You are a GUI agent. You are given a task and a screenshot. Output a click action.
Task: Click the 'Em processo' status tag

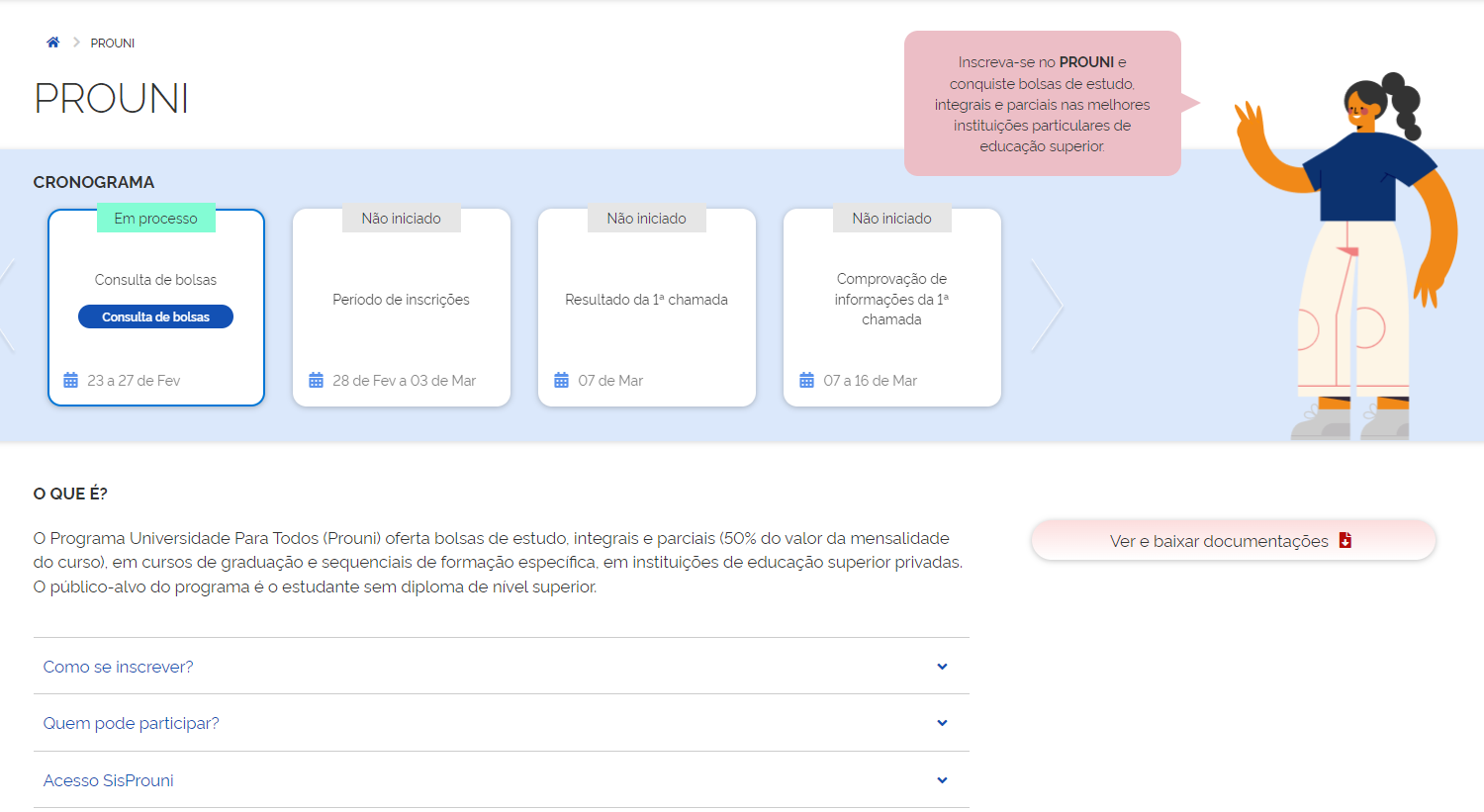pyautogui.click(x=155, y=219)
